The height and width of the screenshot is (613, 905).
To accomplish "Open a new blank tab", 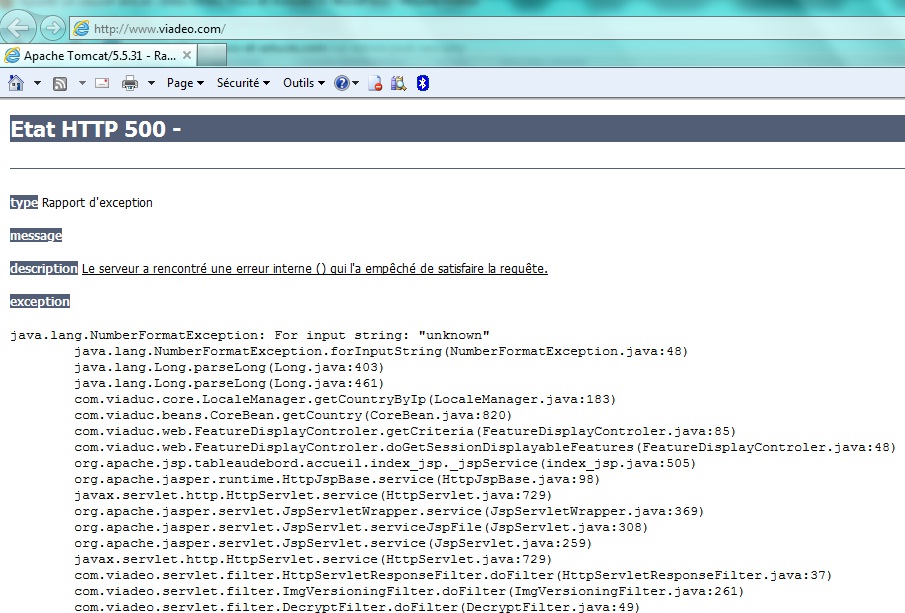I will 212,55.
